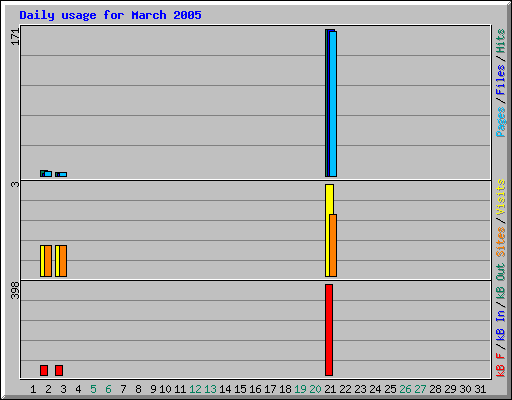Click the green weekend day label 6

(108, 389)
